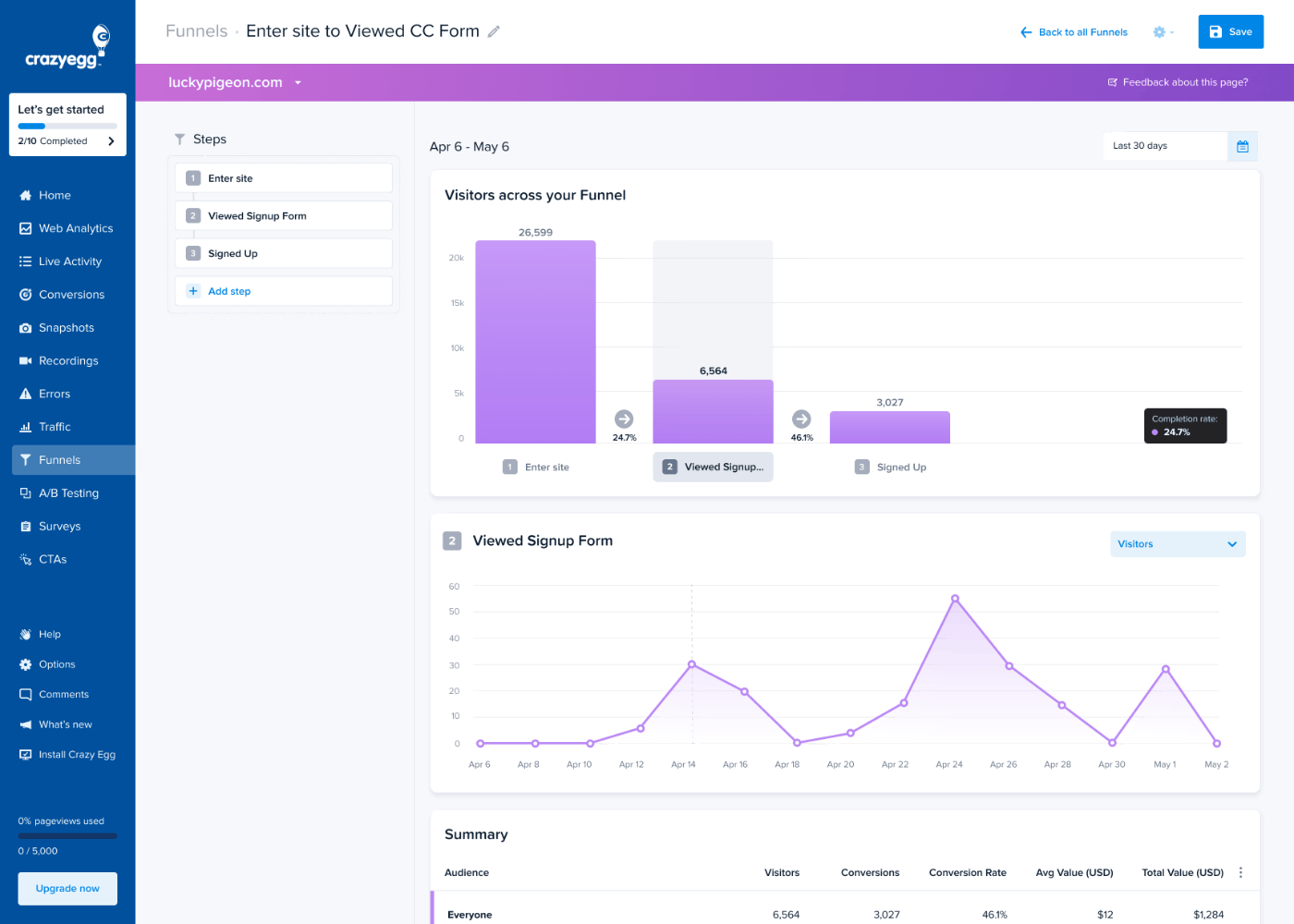Click the Save button
The width and height of the screenshot is (1294, 924).
(1230, 30)
